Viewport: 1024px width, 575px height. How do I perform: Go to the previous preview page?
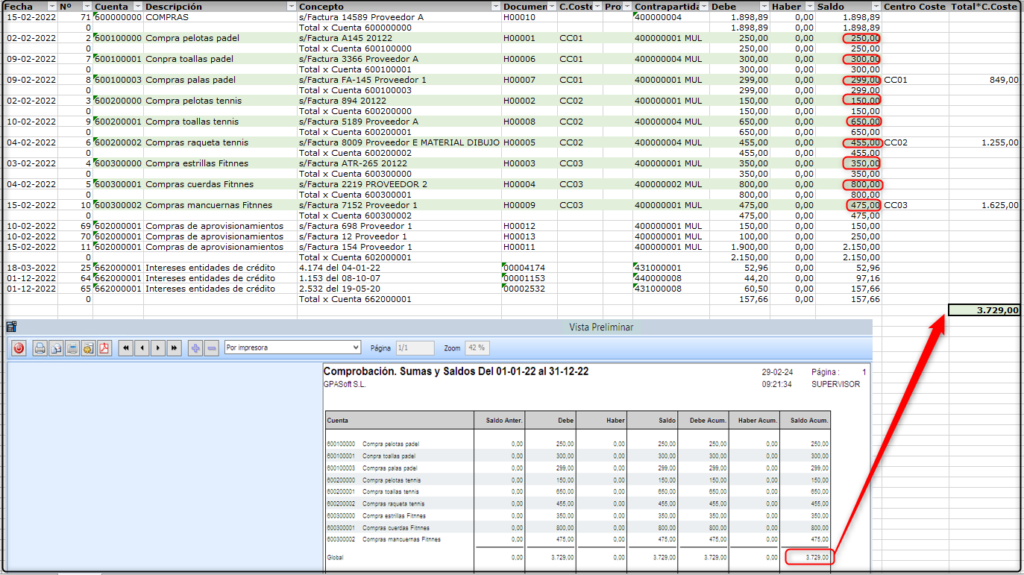pos(143,348)
